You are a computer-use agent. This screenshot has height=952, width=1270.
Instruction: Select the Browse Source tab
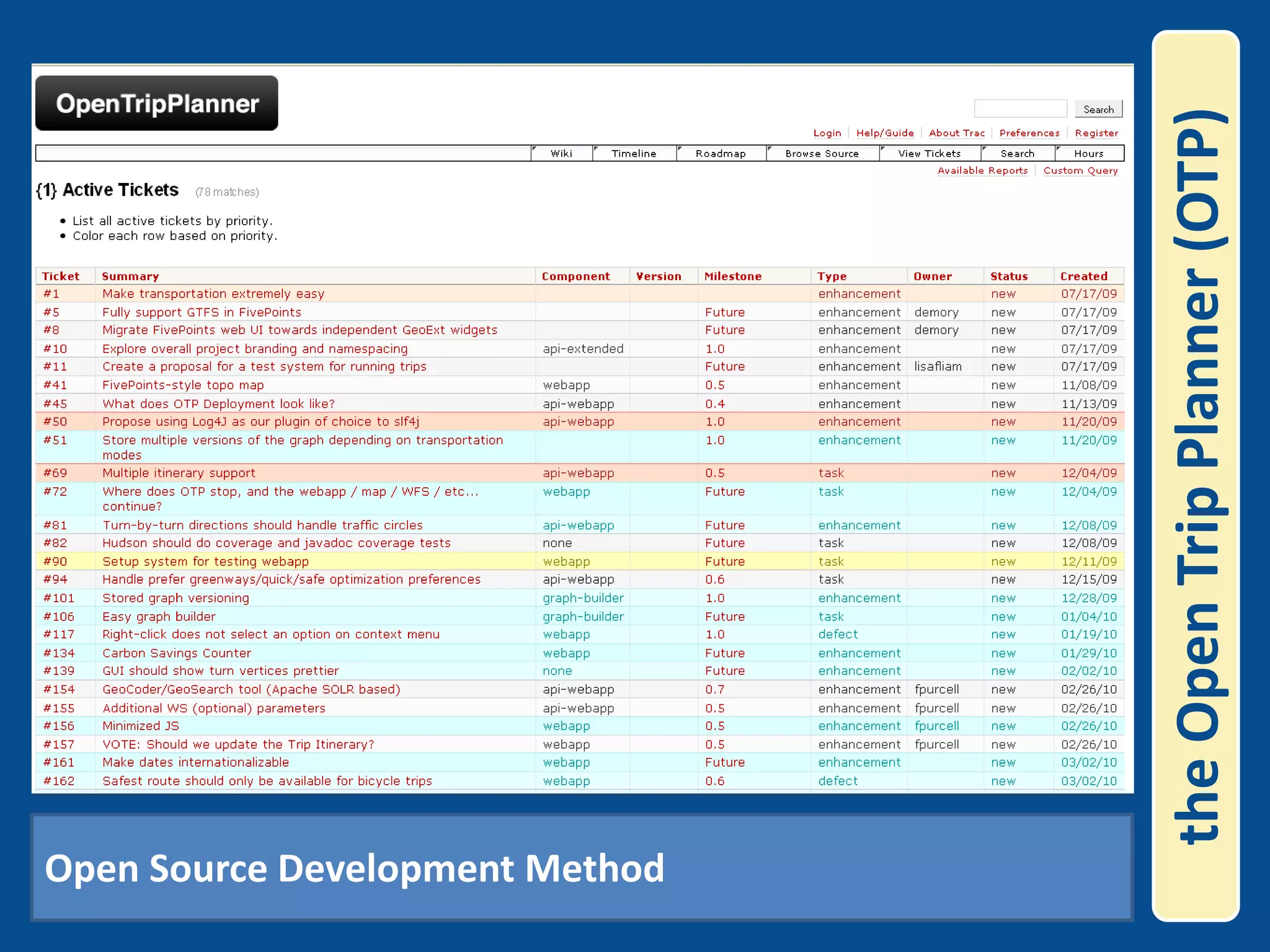[822, 154]
